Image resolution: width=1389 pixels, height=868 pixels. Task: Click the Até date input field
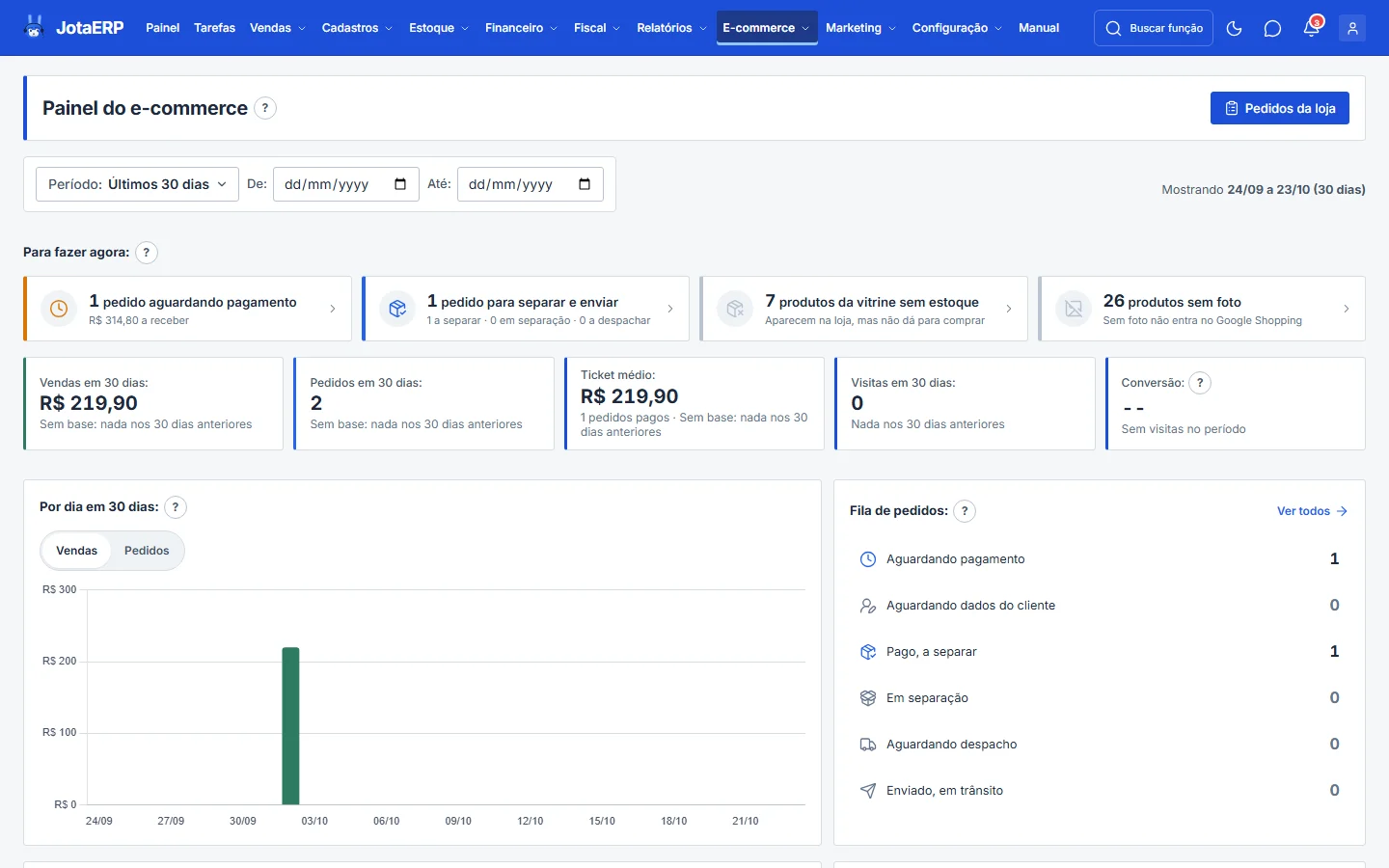pyautogui.click(x=531, y=184)
